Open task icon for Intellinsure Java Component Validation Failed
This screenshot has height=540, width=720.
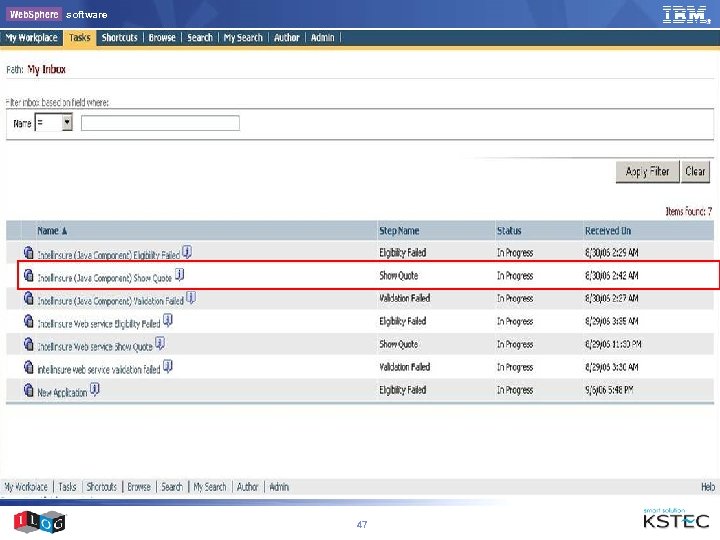[x=28, y=298]
